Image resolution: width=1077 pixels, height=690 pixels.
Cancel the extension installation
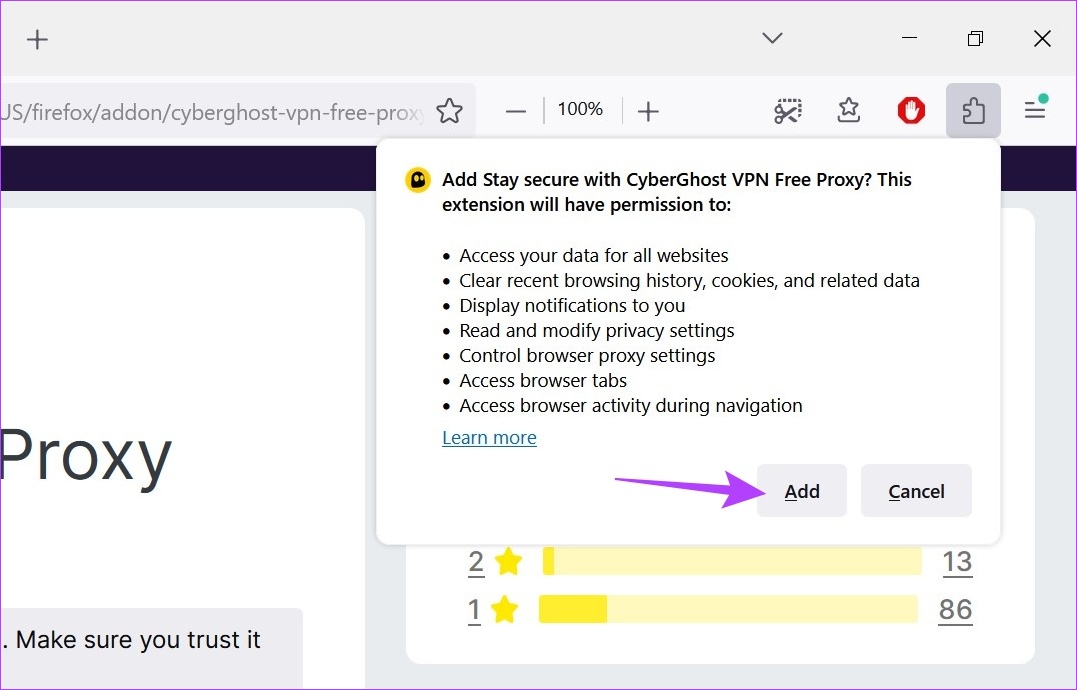[915, 491]
